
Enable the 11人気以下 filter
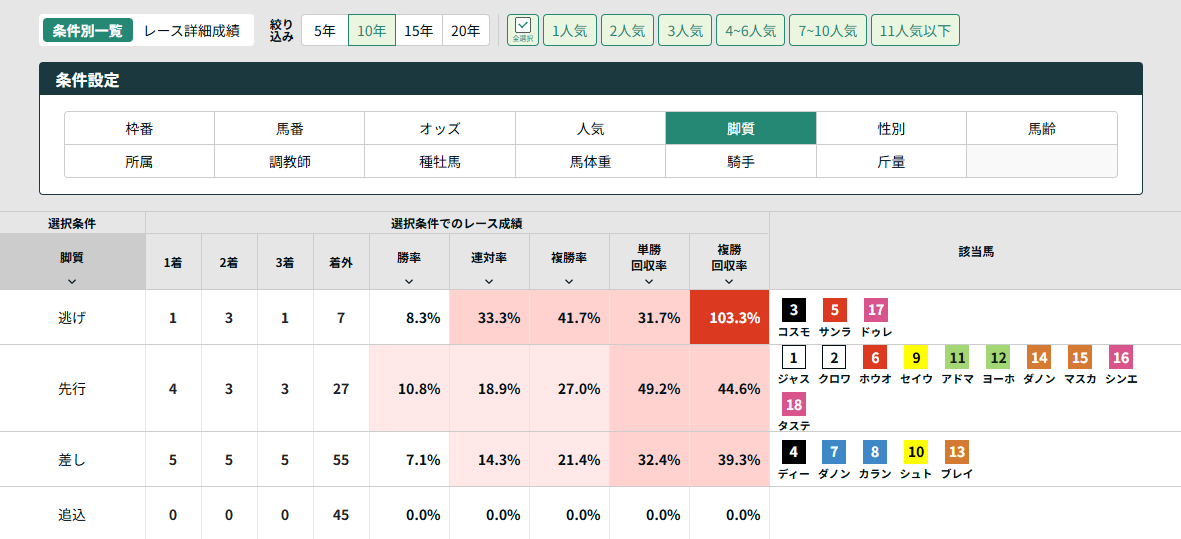[x=915, y=31]
